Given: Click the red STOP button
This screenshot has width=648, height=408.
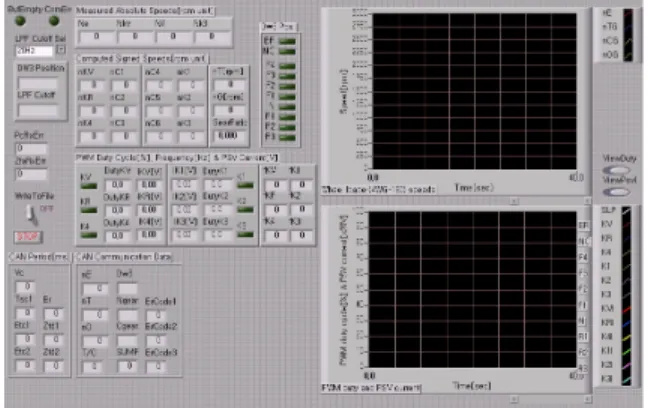Looking at the screenshot, I should click(x=28, y=237).
